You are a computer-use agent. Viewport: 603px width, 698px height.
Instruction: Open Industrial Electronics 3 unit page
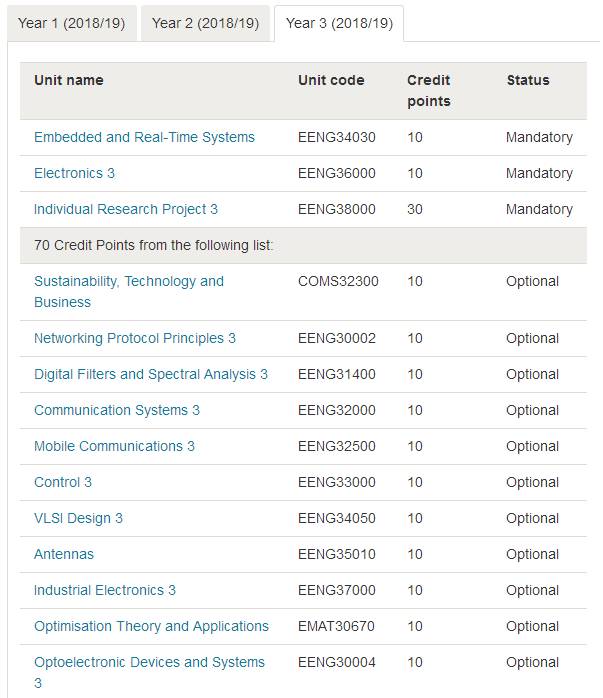point(105,591)
